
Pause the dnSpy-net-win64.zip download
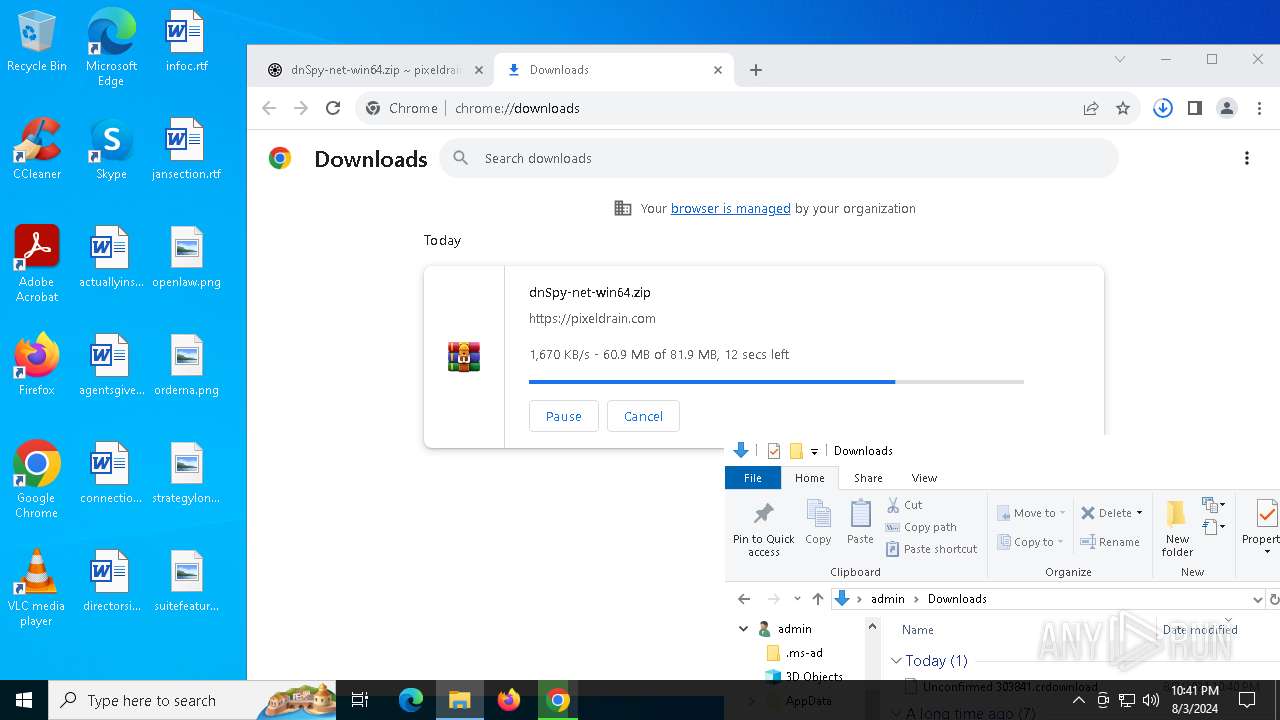[x=563, y=416]
